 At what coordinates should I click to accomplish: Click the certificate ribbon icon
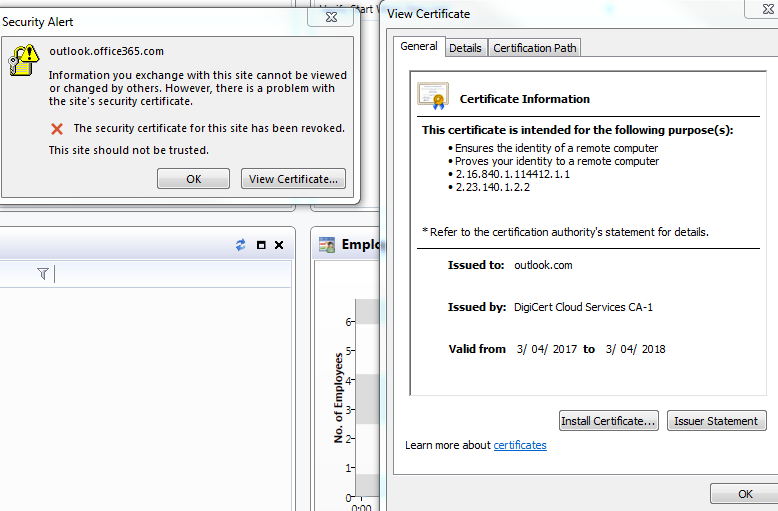tap(433, 96)
